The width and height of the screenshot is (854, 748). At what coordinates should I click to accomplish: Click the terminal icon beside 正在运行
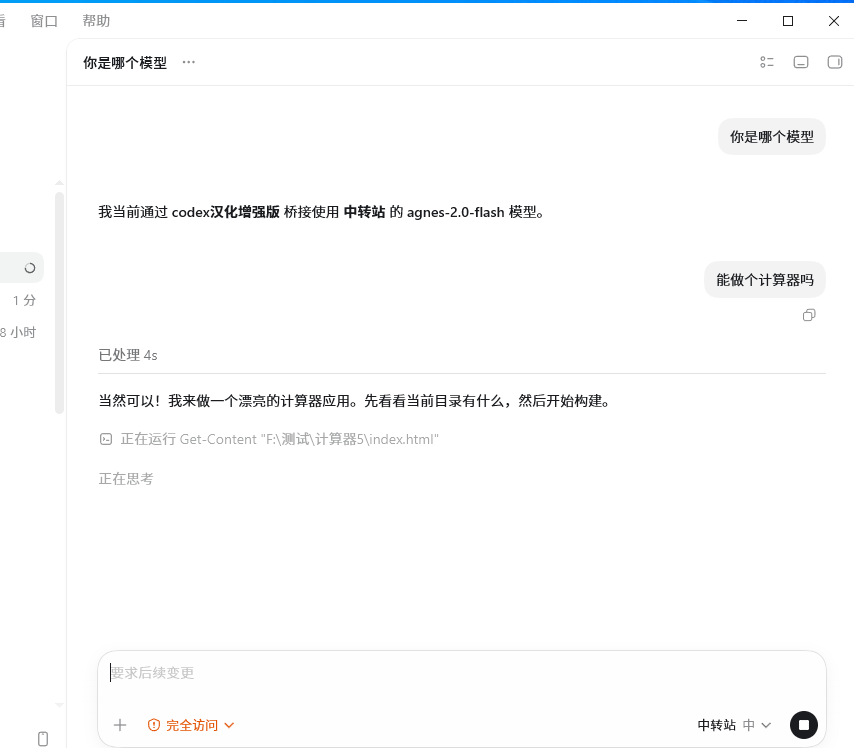pyautogui.click(x=106, y=439)
